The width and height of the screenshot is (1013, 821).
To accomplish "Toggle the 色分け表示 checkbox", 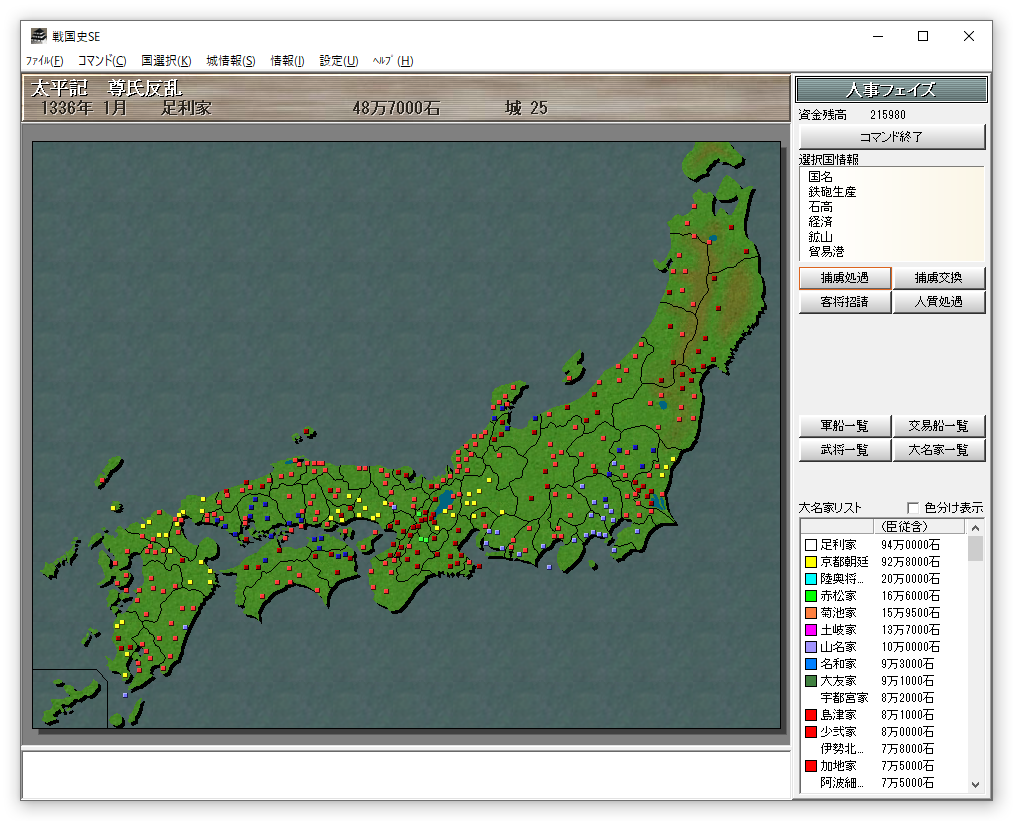I will 912,508.
